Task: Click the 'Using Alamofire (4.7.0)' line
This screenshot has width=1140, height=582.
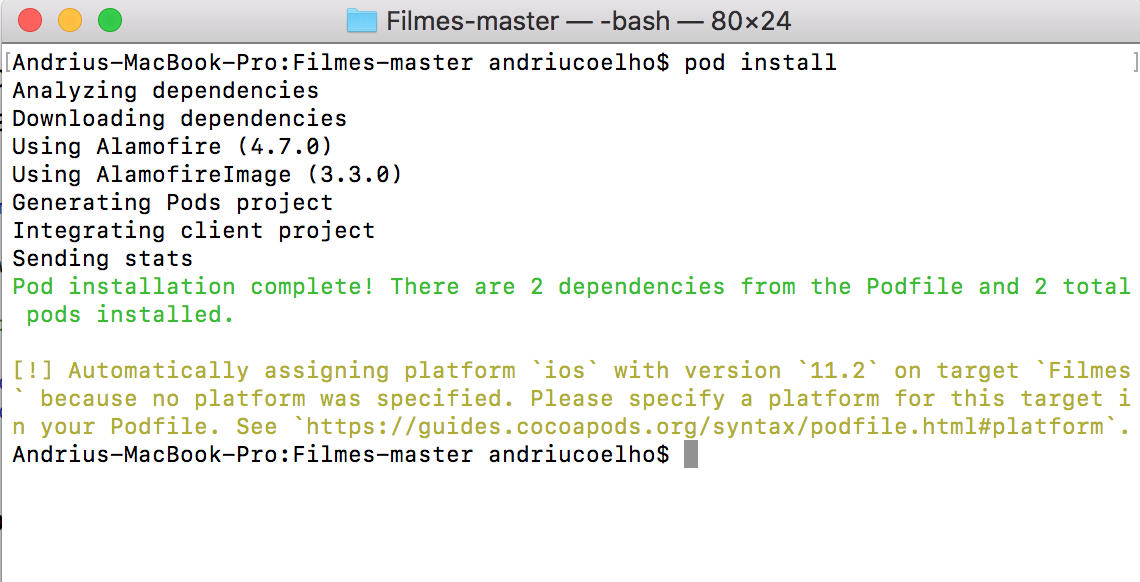Action: point(172,147)
